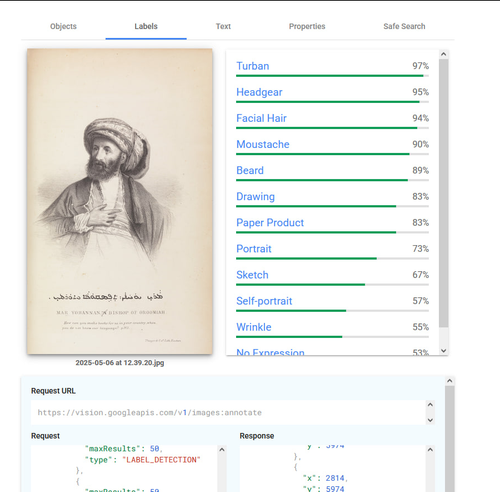Screen dimensions: 500x492
Task: Click the labels list scroll-down arrow
Action: pyautogui.click(x=443, y=350)
